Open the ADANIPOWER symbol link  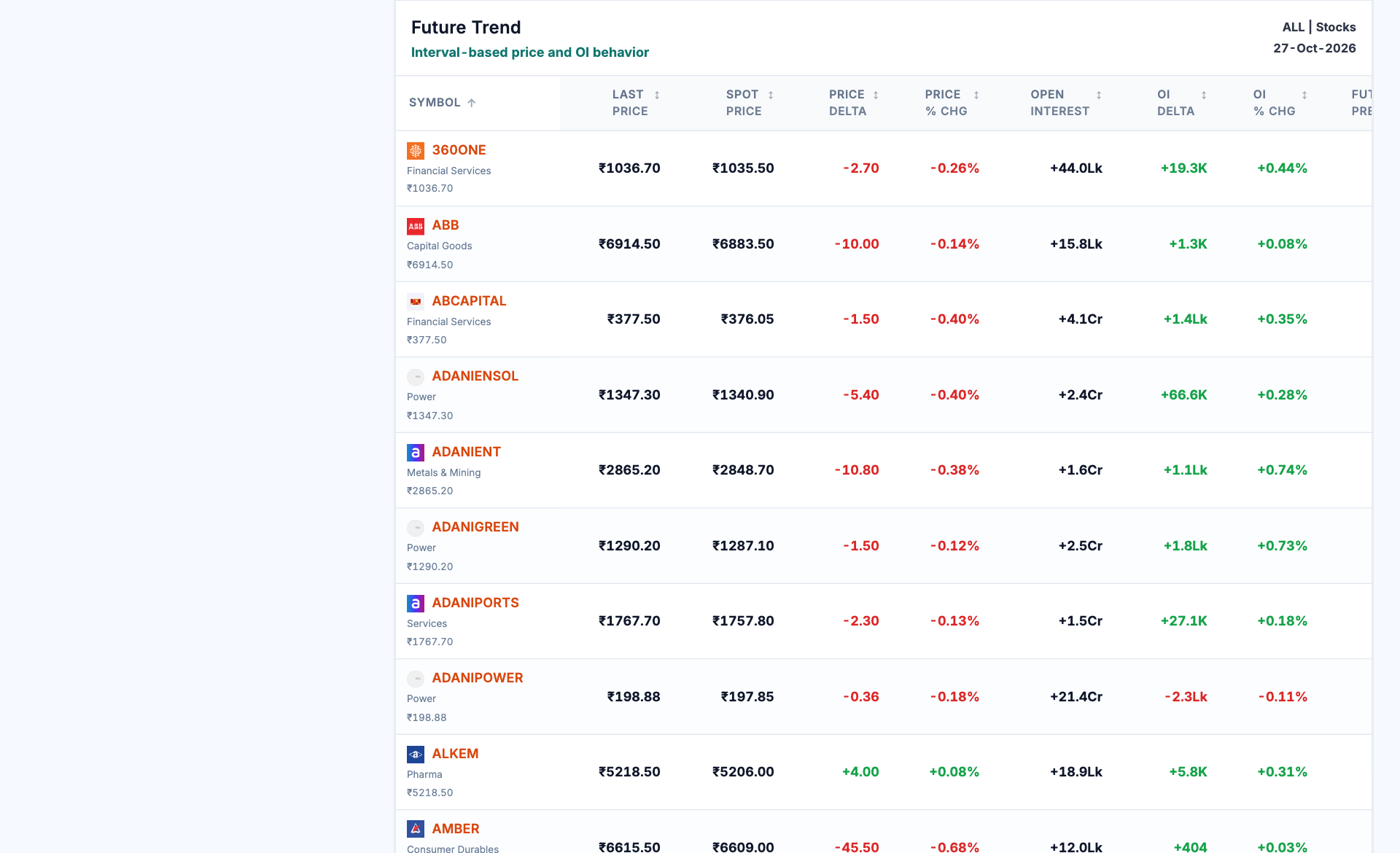pos(478,677)
